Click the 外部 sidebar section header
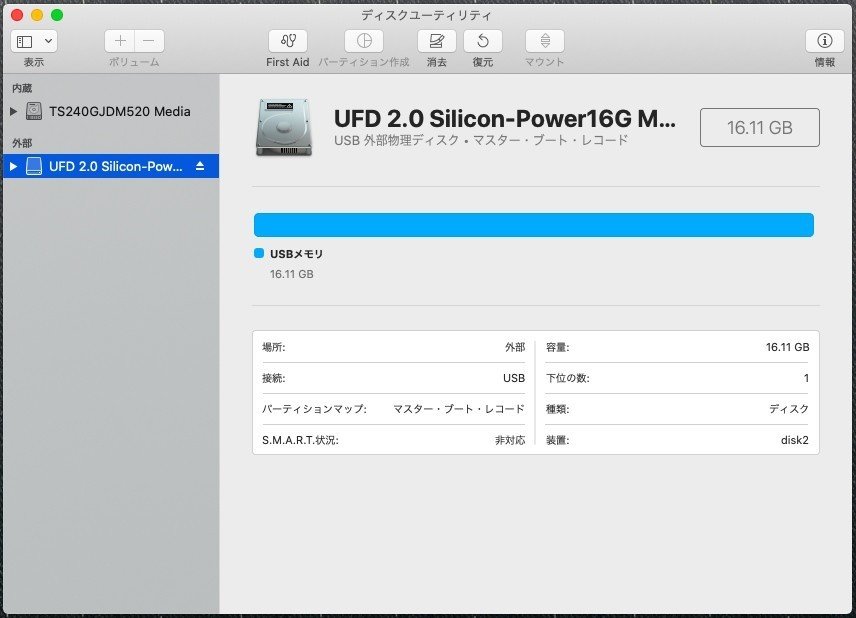The width and height of the screenshot is (856, 618). 22,143
